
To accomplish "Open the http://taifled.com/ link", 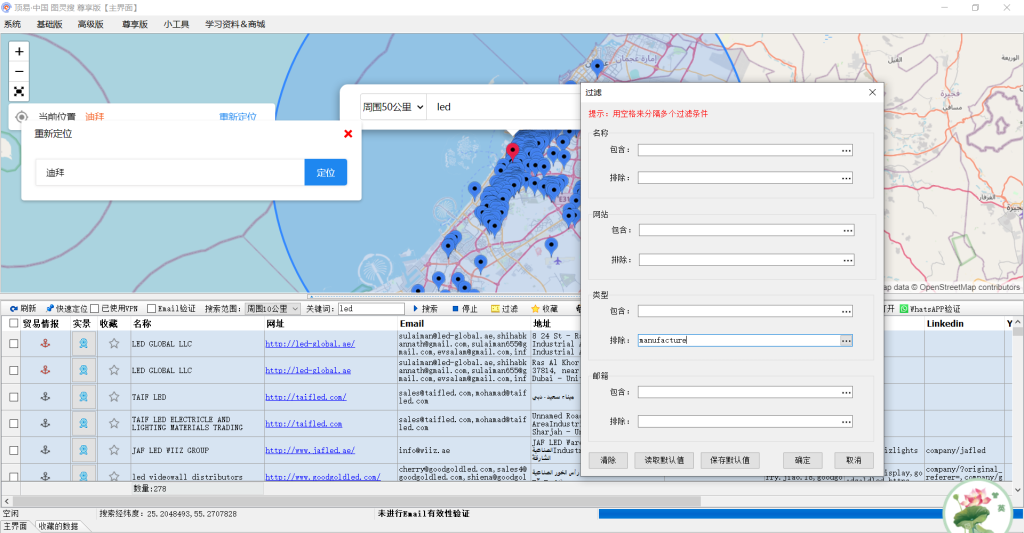I will [305, 397].
